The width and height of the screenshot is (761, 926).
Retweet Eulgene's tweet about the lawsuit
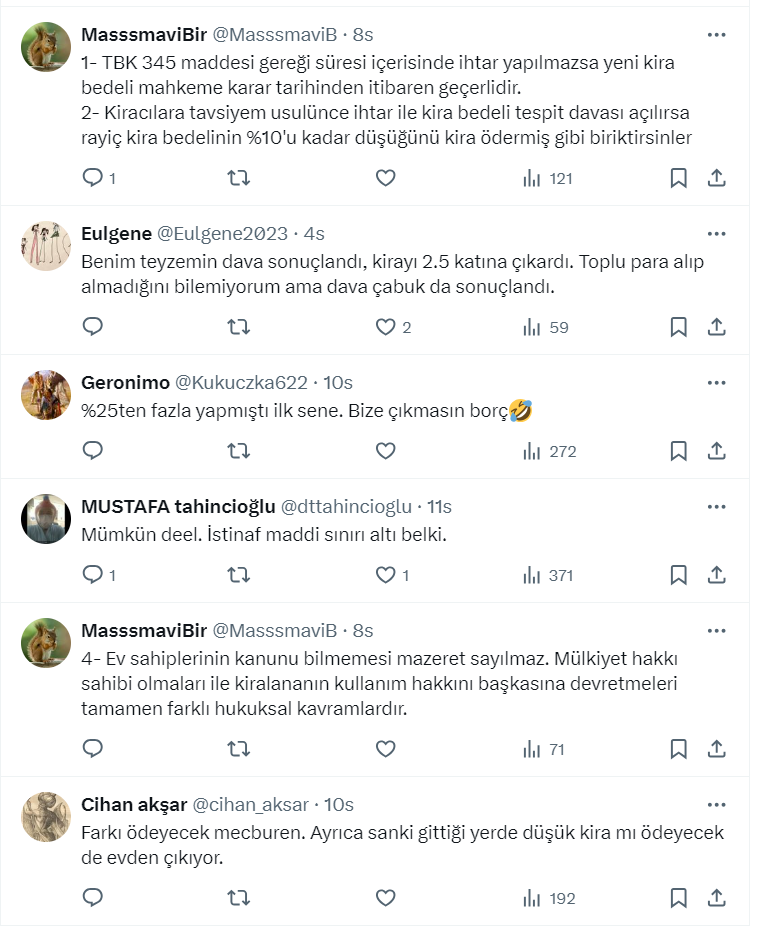239,327
